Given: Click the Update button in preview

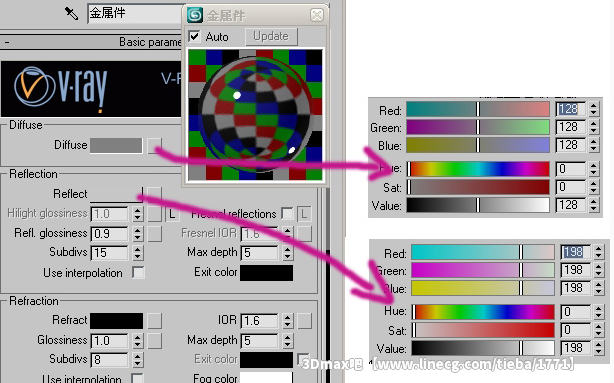Looking at the screenshot, I should tap(271, 36).
